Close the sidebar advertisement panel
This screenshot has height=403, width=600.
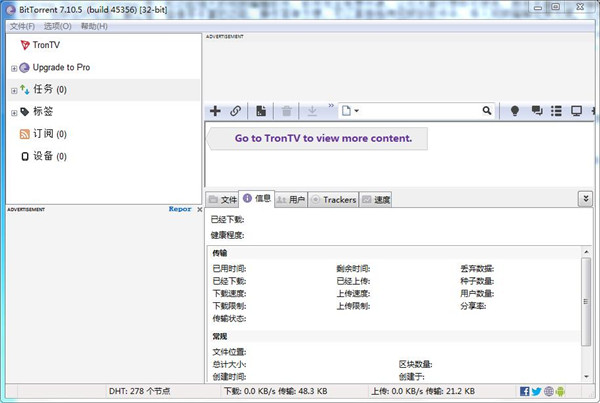199,209
